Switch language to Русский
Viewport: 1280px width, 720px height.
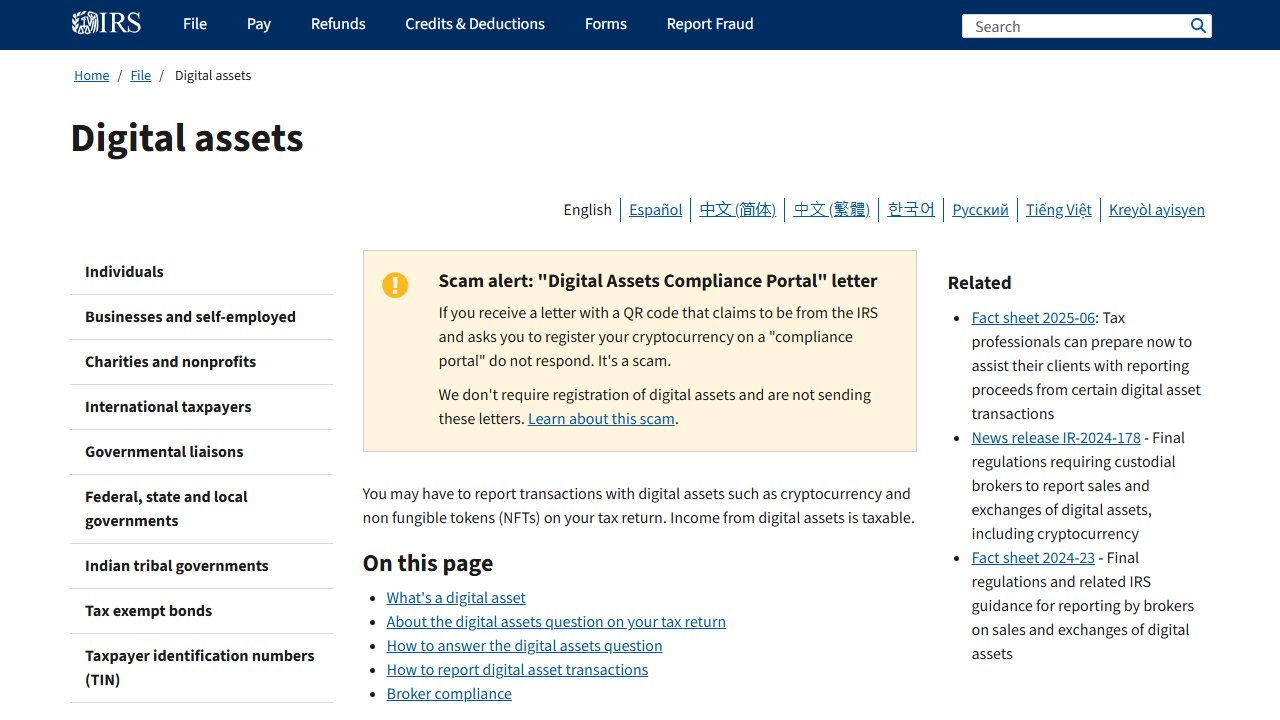point(980,209)
